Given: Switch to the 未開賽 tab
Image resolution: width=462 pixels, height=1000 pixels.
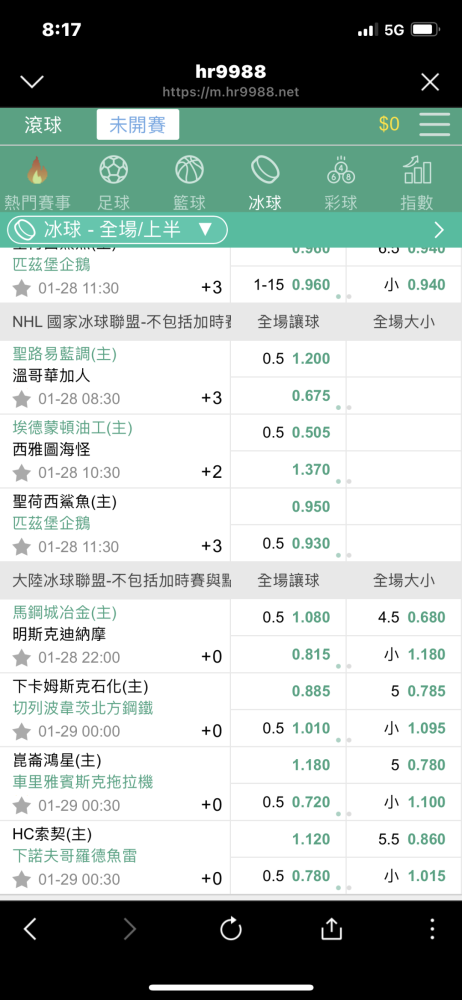Looking at the screenshot, I should pyautogui.click(x=138, y=124).
